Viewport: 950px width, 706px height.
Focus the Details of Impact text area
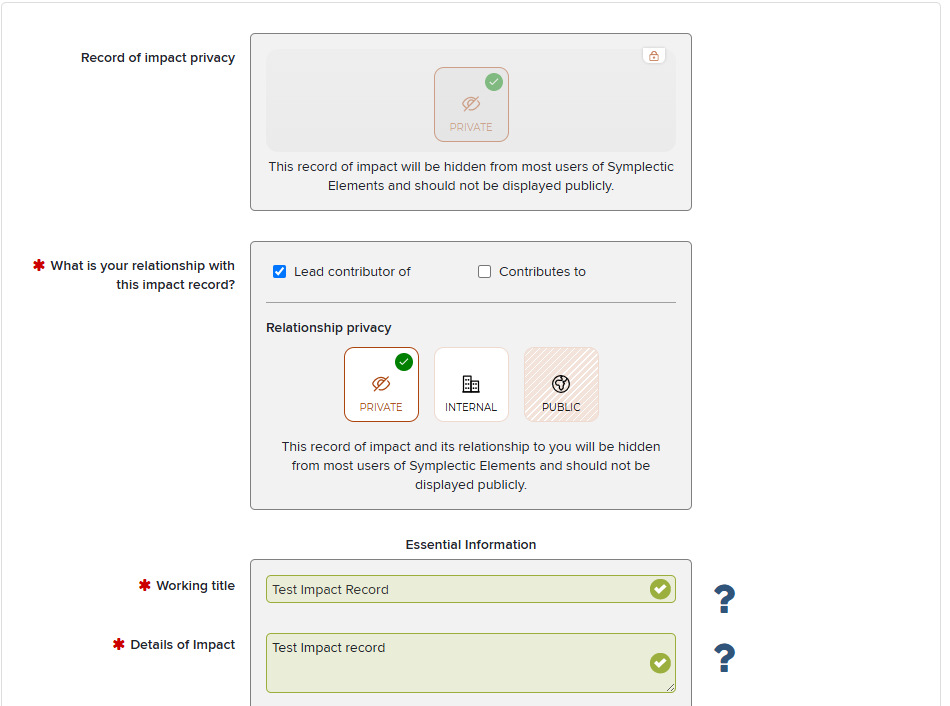point(471,663)
